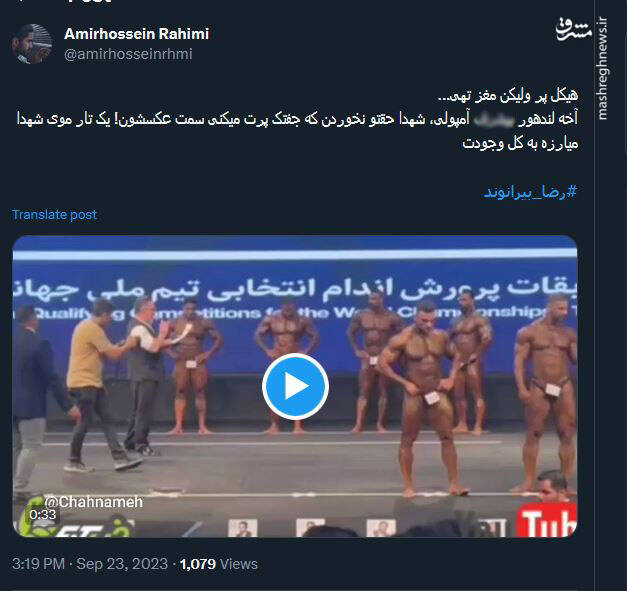Open the @amirhosseinrhmi handle link
Image resolution: width=627 pixels, height=591 pixels.
pos(128,54)
